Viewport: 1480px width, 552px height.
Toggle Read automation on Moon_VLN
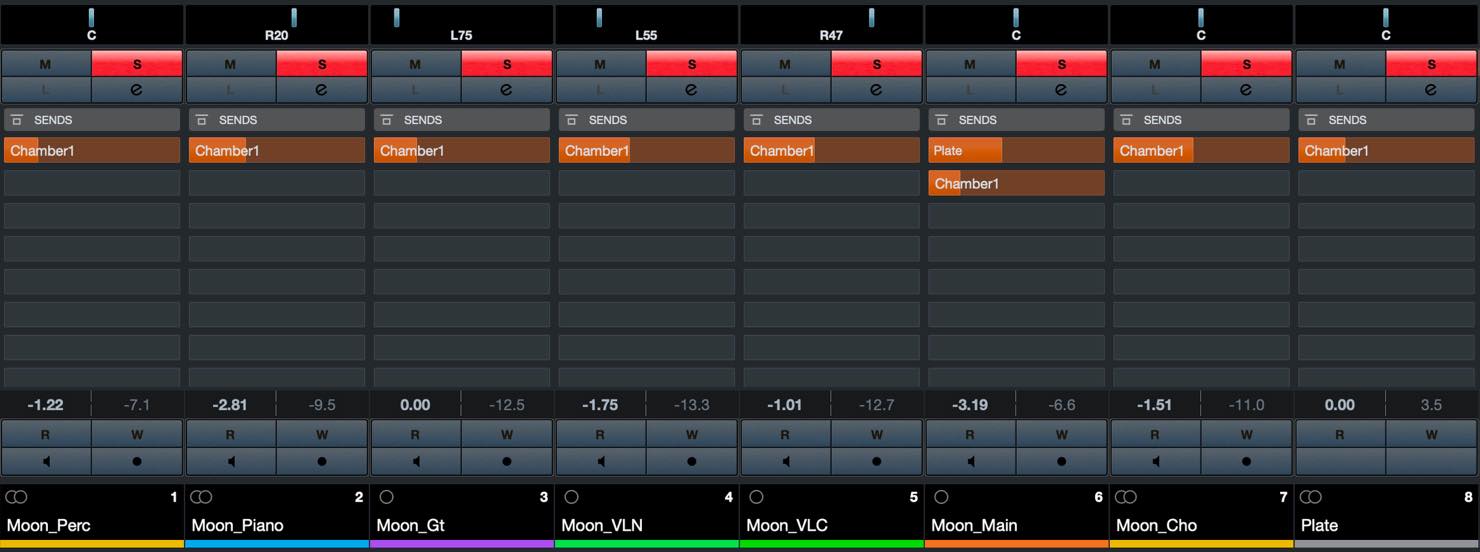pos(601,434)
